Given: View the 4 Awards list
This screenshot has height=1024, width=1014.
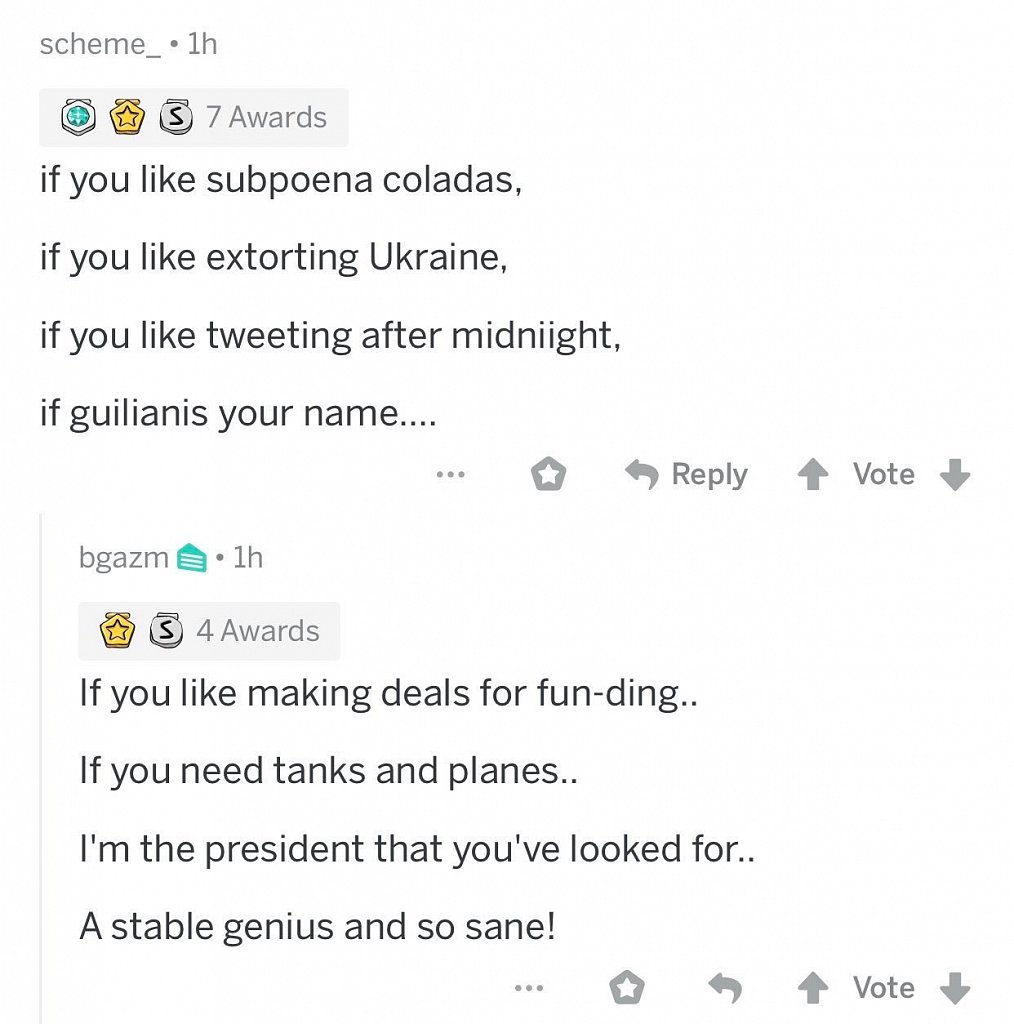Looking at the screenshot, I should pos(257,631).
